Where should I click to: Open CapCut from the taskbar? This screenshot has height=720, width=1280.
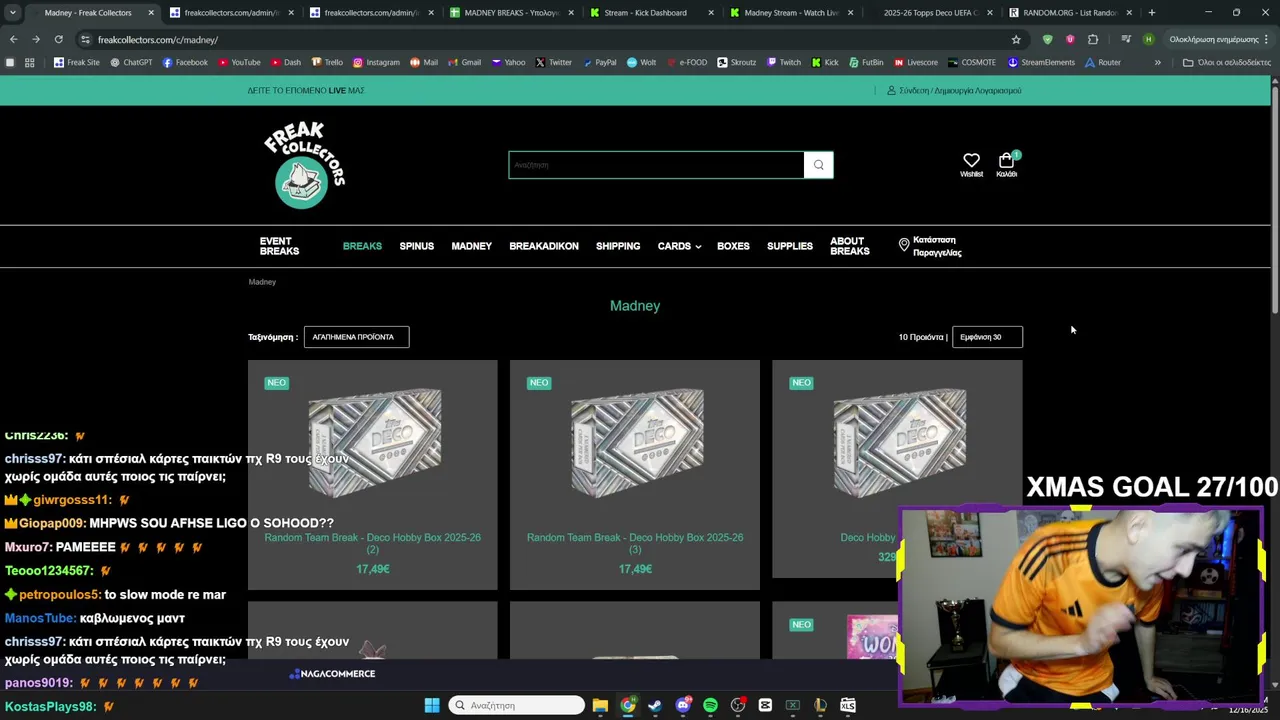click(765, 705)
